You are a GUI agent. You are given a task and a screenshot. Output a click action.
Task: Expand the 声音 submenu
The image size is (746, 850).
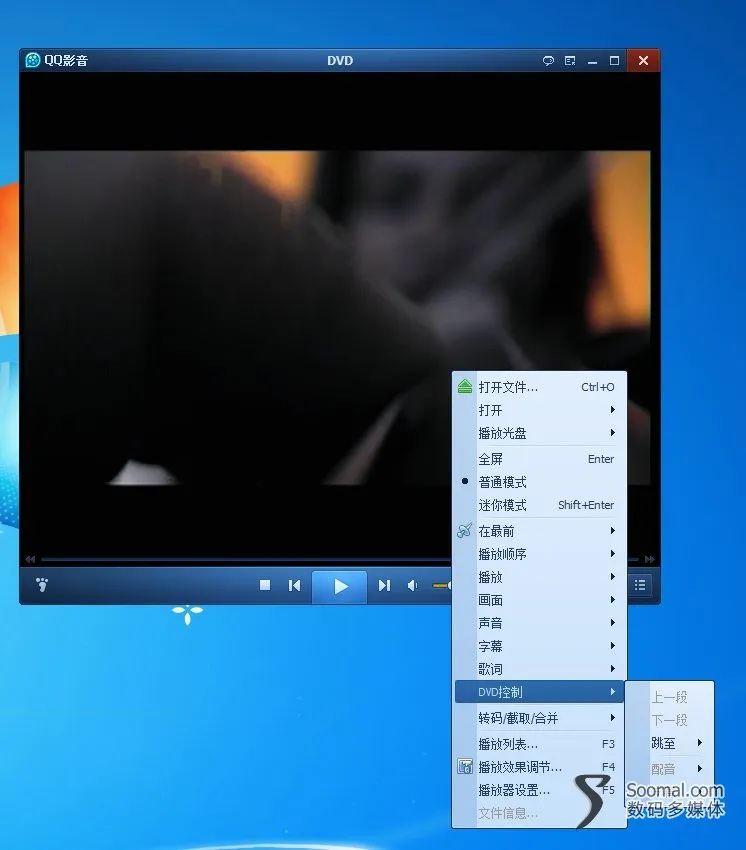coord(539,623)
